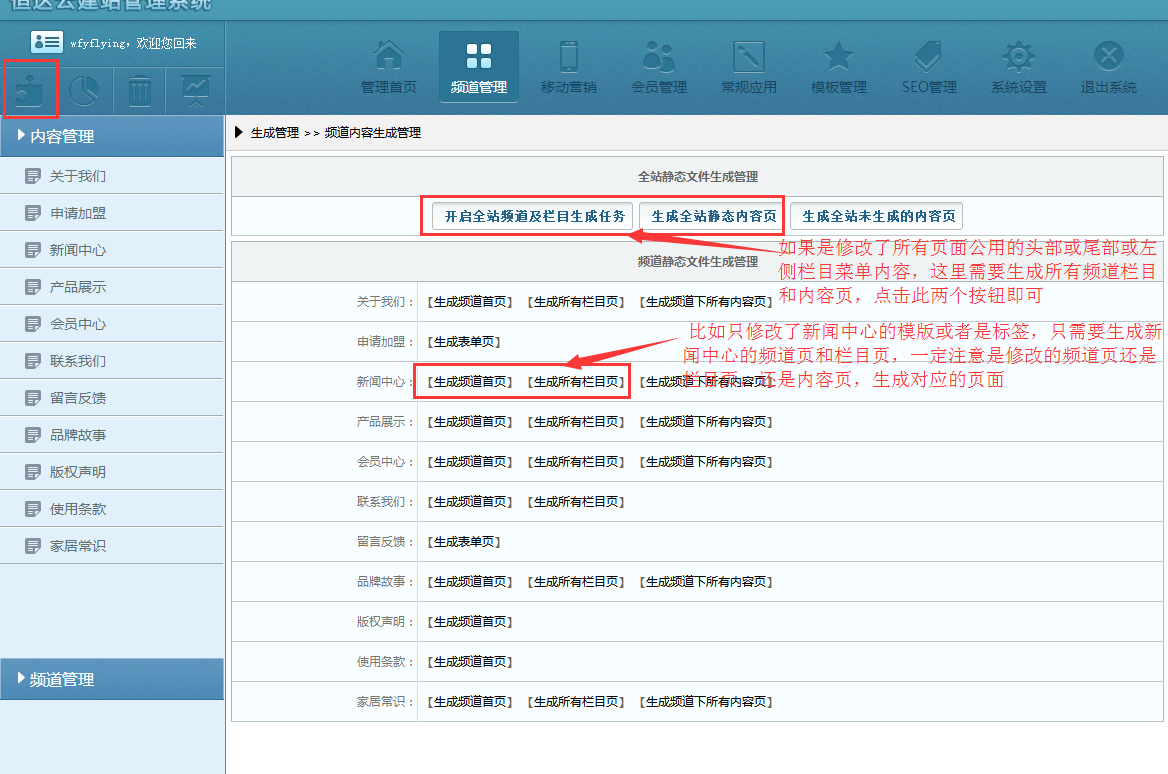Open 管理首页 from the top navigation

coord(389,67)
